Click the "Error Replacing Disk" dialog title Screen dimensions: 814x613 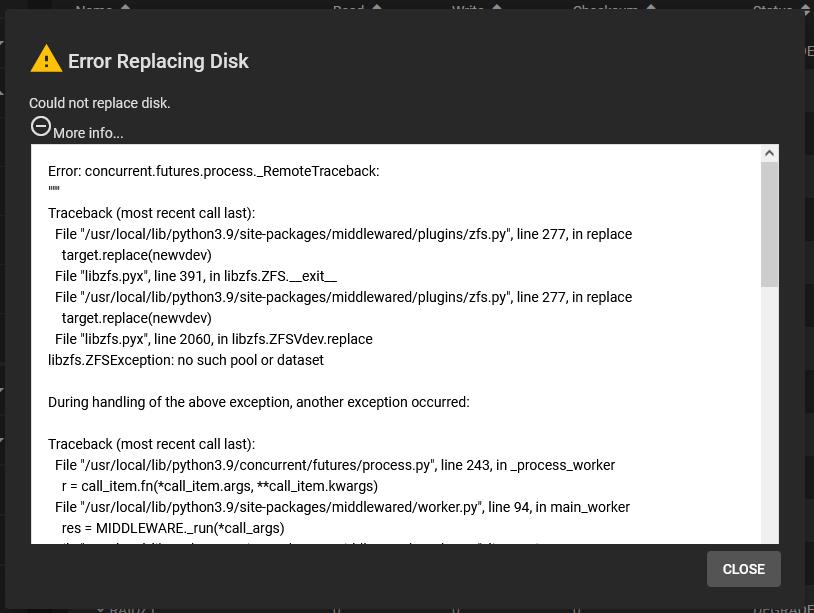point(158,61)
